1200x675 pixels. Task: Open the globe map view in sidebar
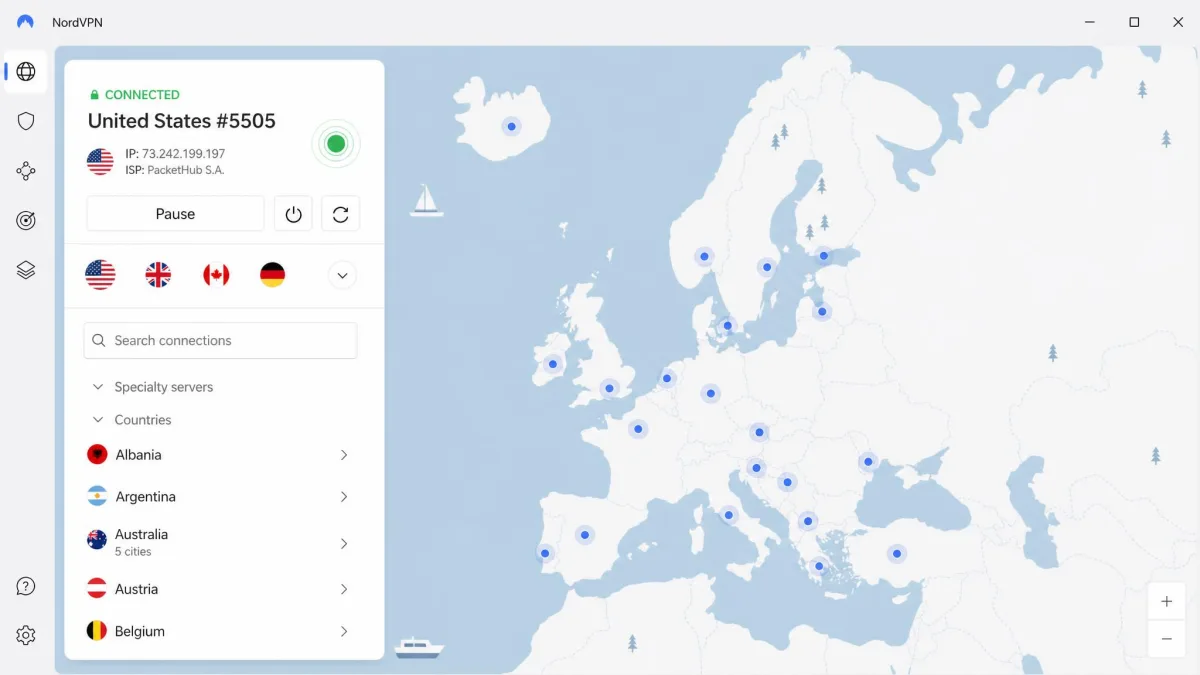[26, 72]
